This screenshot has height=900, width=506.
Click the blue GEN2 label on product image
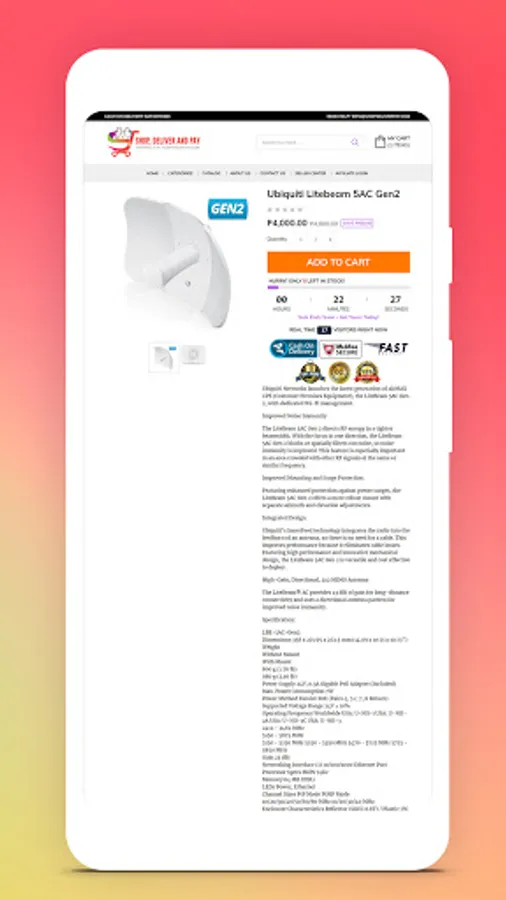click(x=227, y=210)
